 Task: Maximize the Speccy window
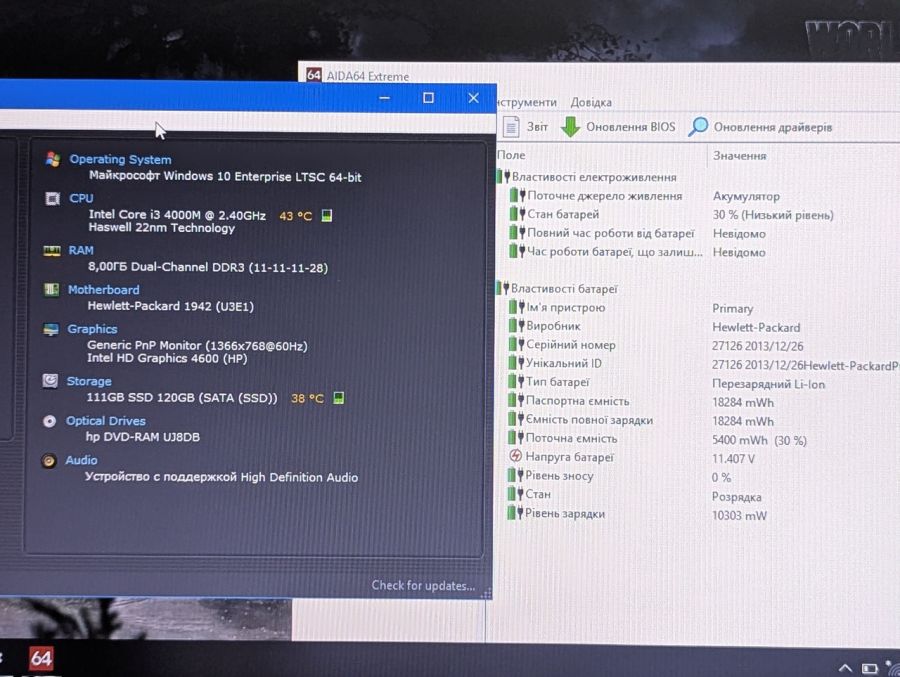(428, 98)
